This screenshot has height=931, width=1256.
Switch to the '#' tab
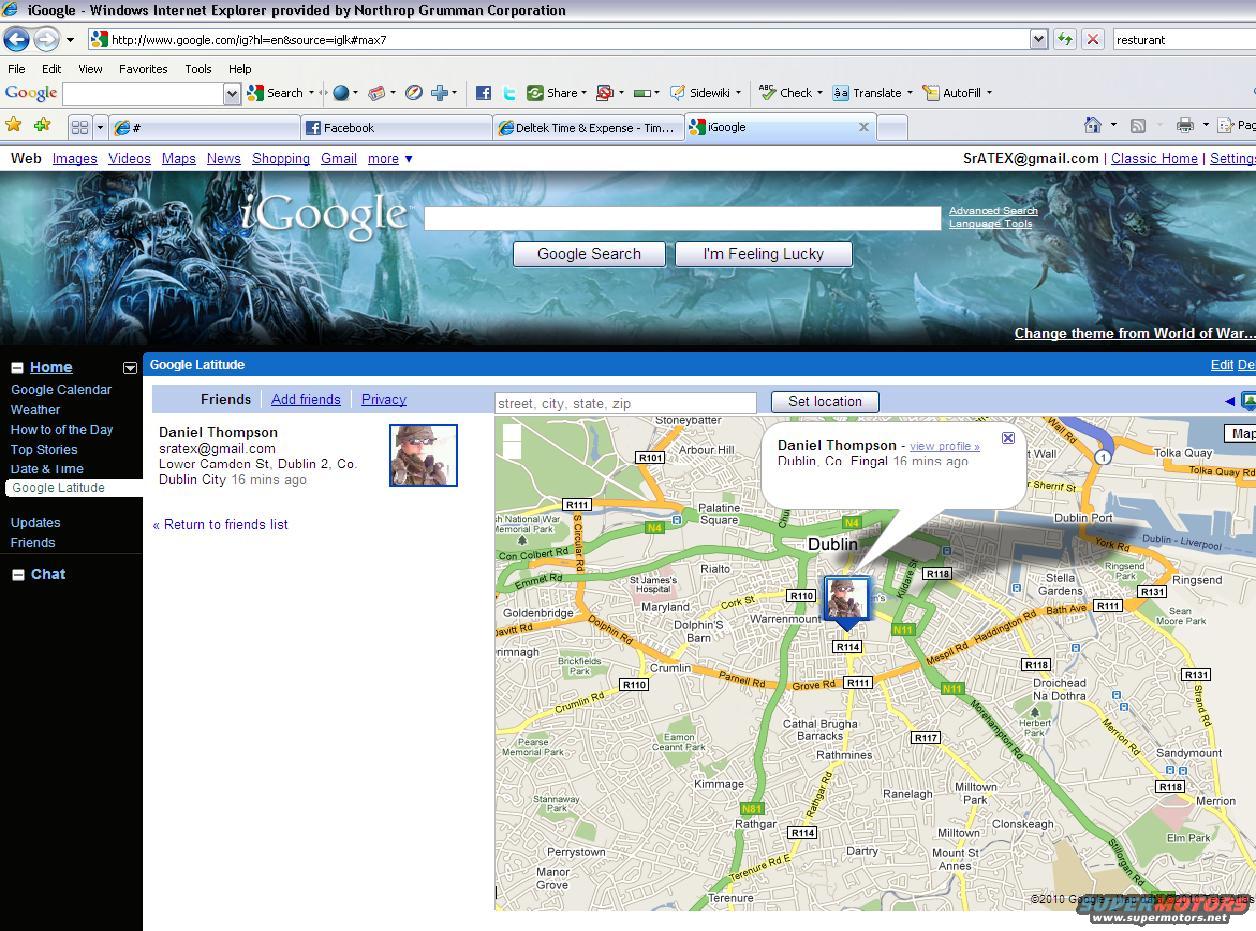tap(204, 127)
